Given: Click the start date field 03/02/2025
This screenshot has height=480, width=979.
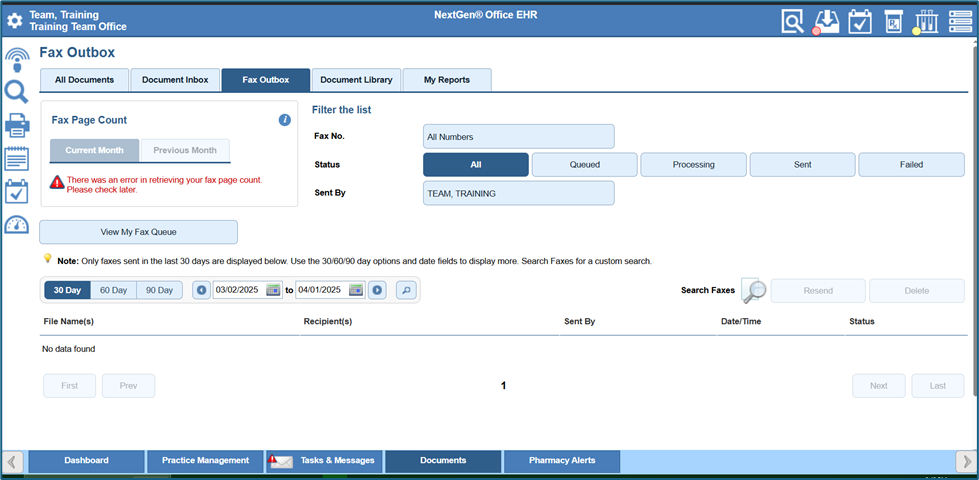Looking at the screenshot, I should tap(240, 290).
